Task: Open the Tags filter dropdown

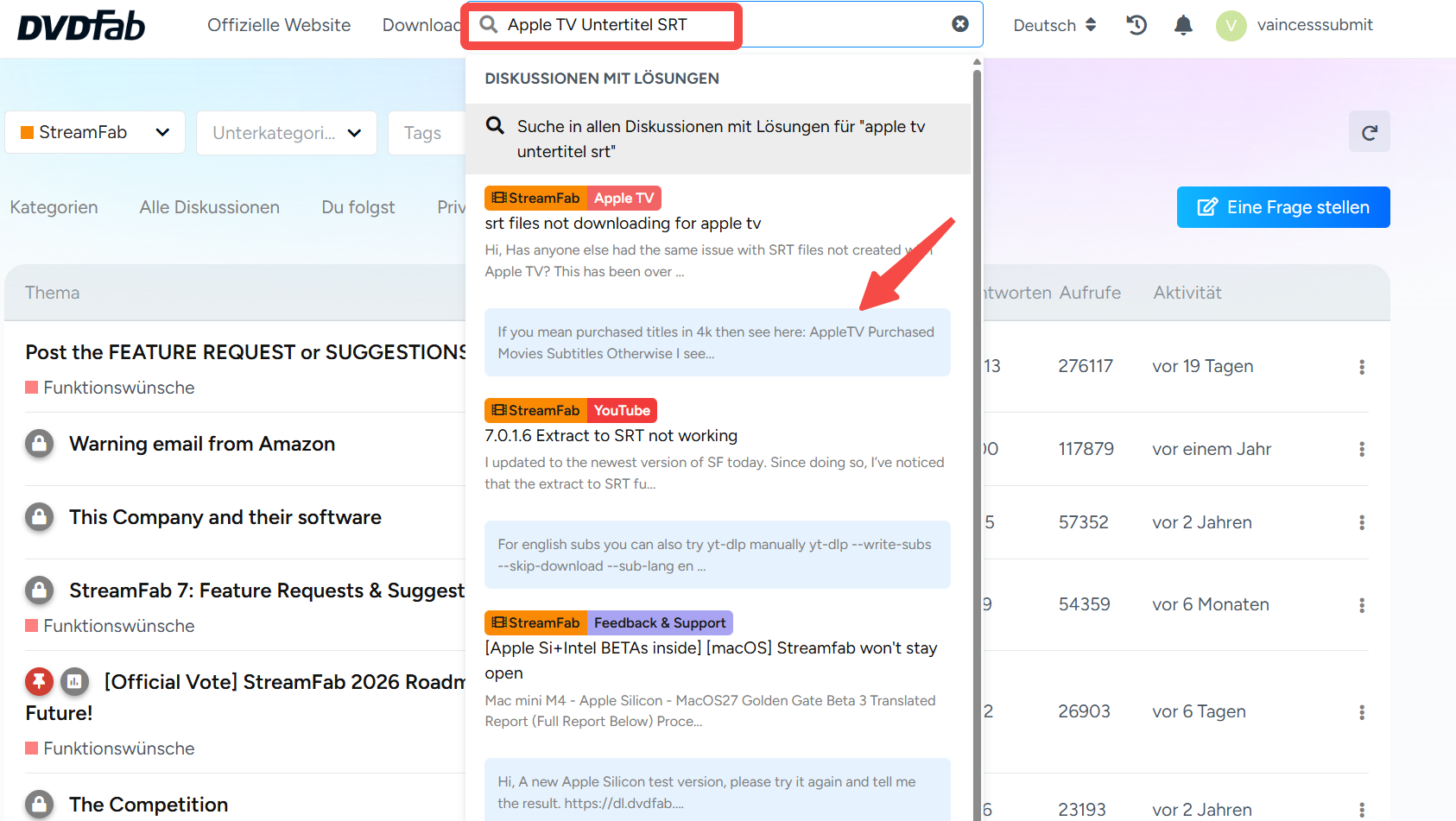Action: click(427, 133)
